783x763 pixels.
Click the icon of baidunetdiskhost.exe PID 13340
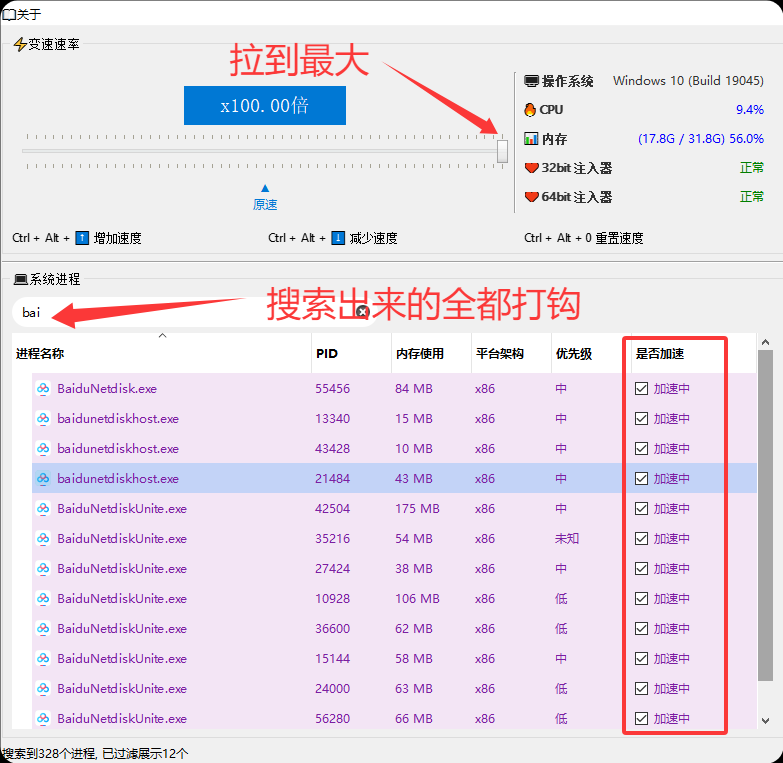(x=43, y=418)
